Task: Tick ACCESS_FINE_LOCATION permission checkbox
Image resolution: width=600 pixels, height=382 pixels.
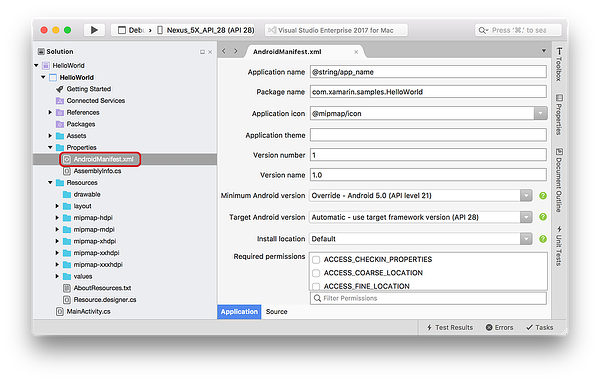Action: coord(316,286)
